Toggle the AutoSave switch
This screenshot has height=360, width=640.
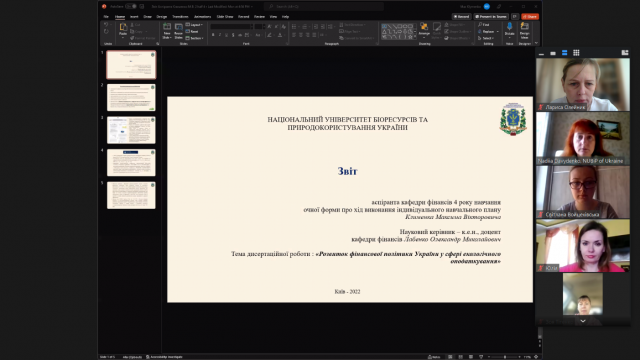click(131, 6)
